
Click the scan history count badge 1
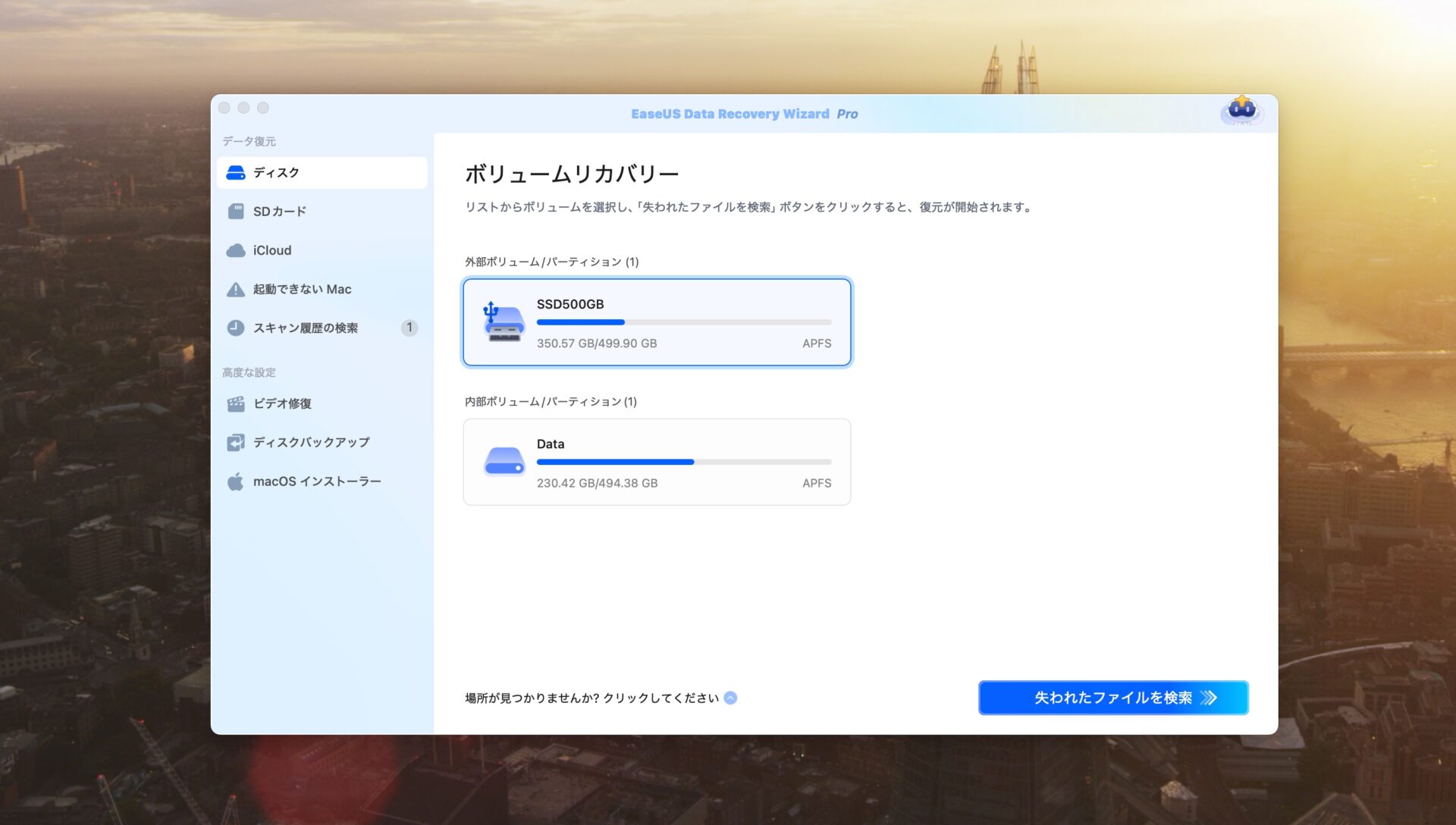(409, 328)
